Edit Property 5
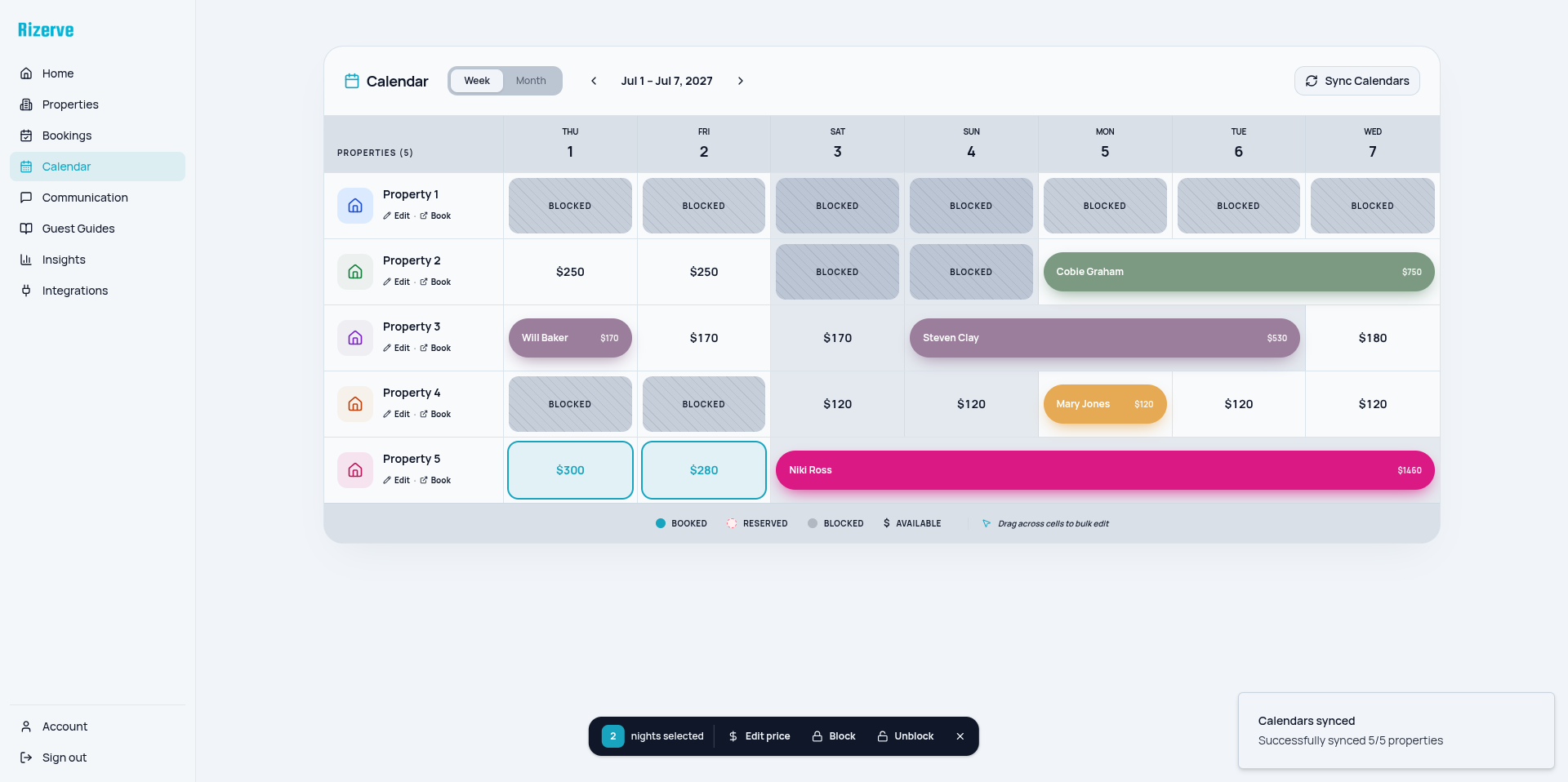1568x782 pixels. [x=397, y=481]
